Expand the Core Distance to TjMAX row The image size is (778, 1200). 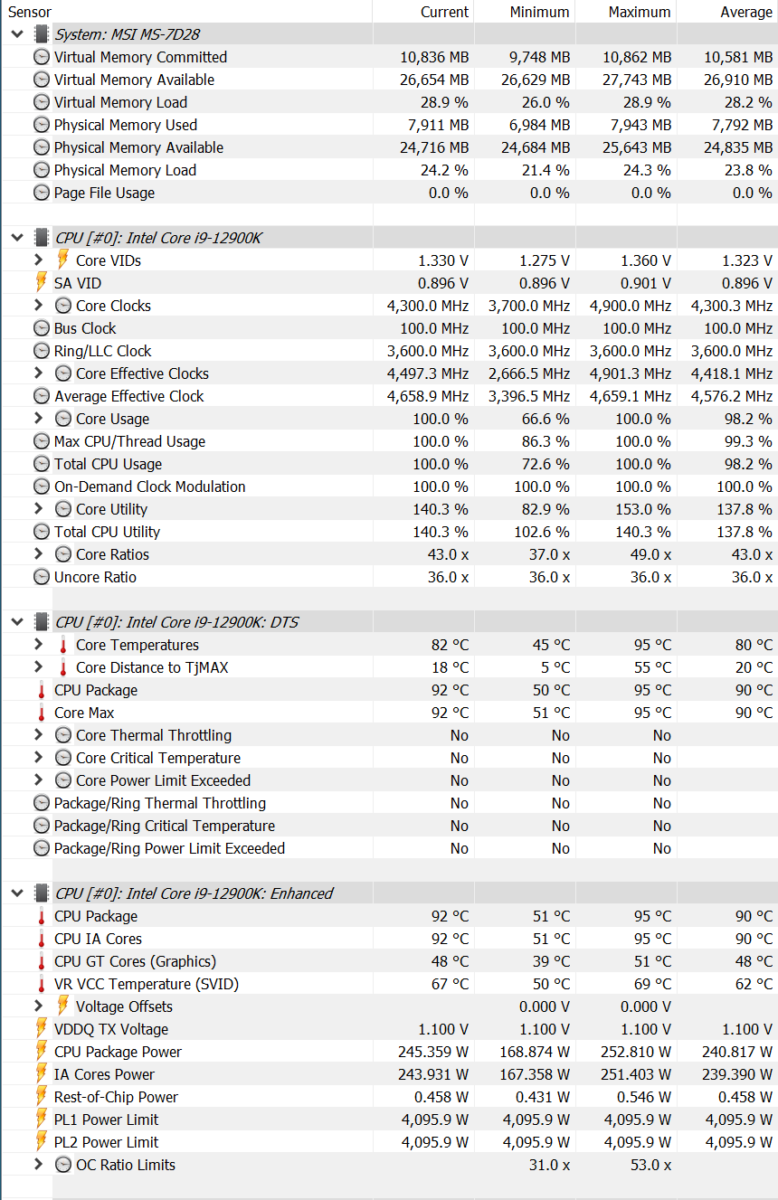[39, 667]
